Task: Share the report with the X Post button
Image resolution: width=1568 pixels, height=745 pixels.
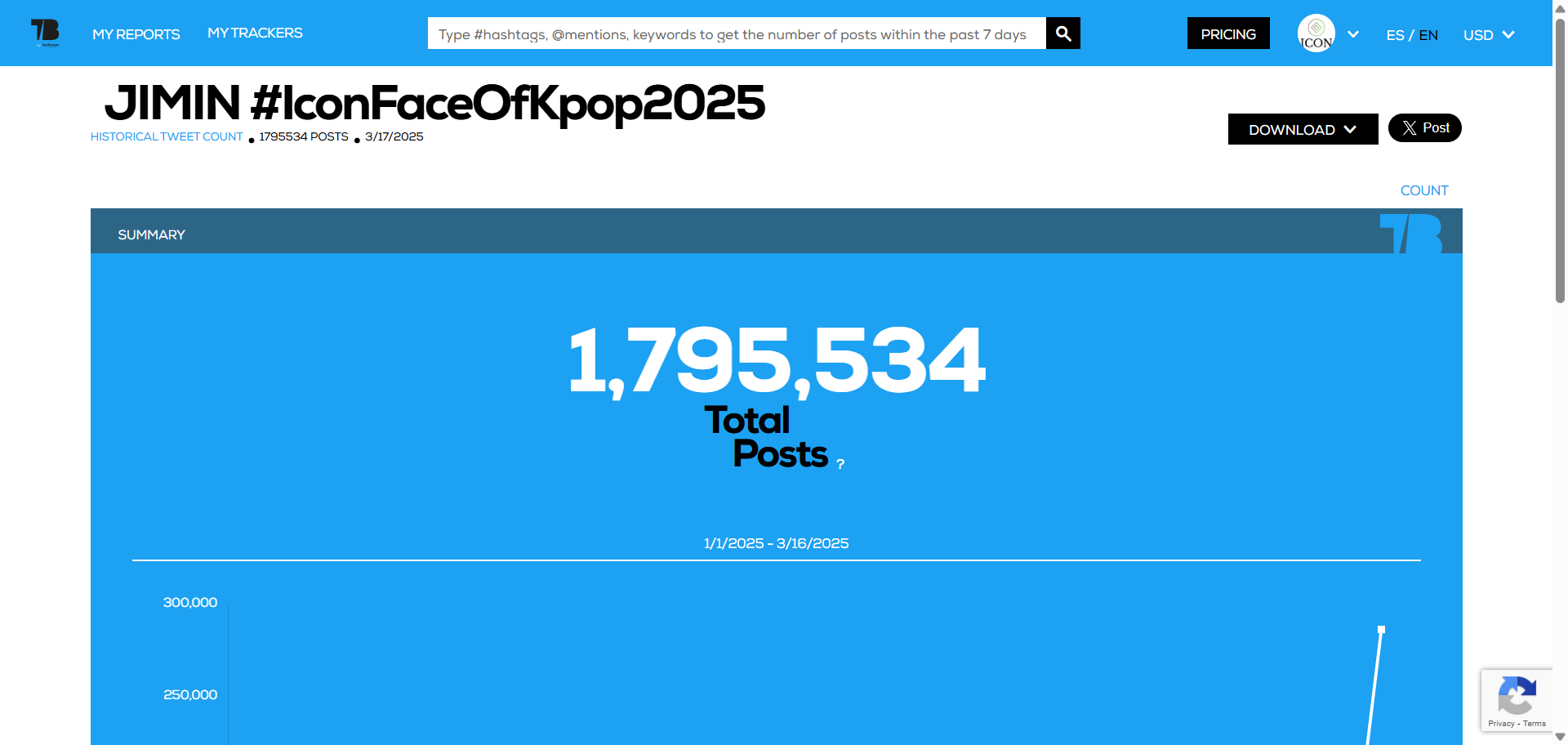Action: [x=1424, y=128]
